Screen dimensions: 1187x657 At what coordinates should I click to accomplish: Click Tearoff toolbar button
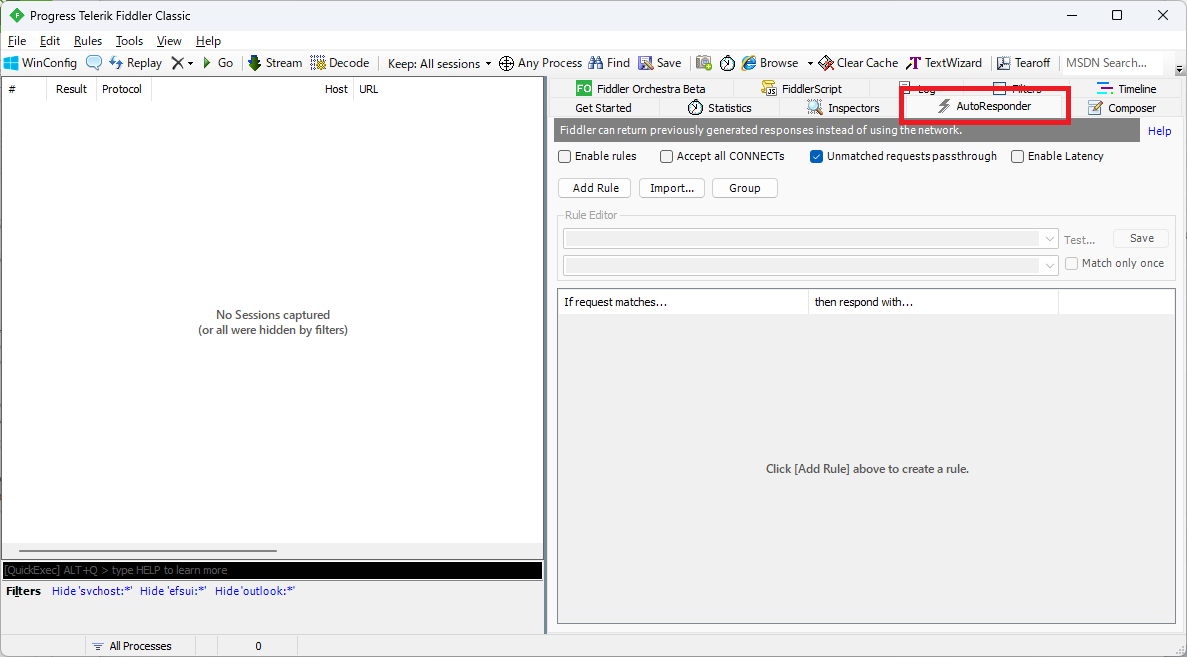1023,63
